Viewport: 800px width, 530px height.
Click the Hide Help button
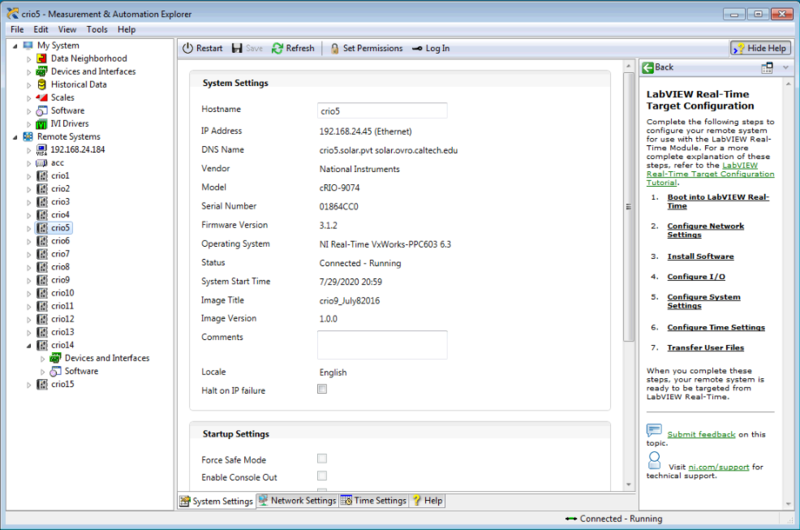(x=760, y=48)
